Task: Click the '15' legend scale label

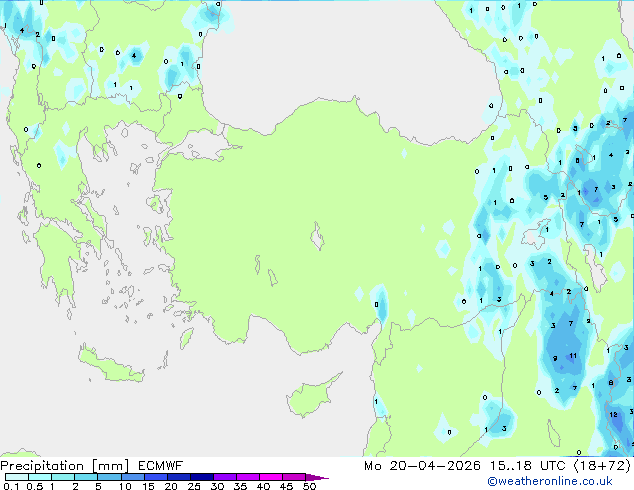Action: (148, 486)
